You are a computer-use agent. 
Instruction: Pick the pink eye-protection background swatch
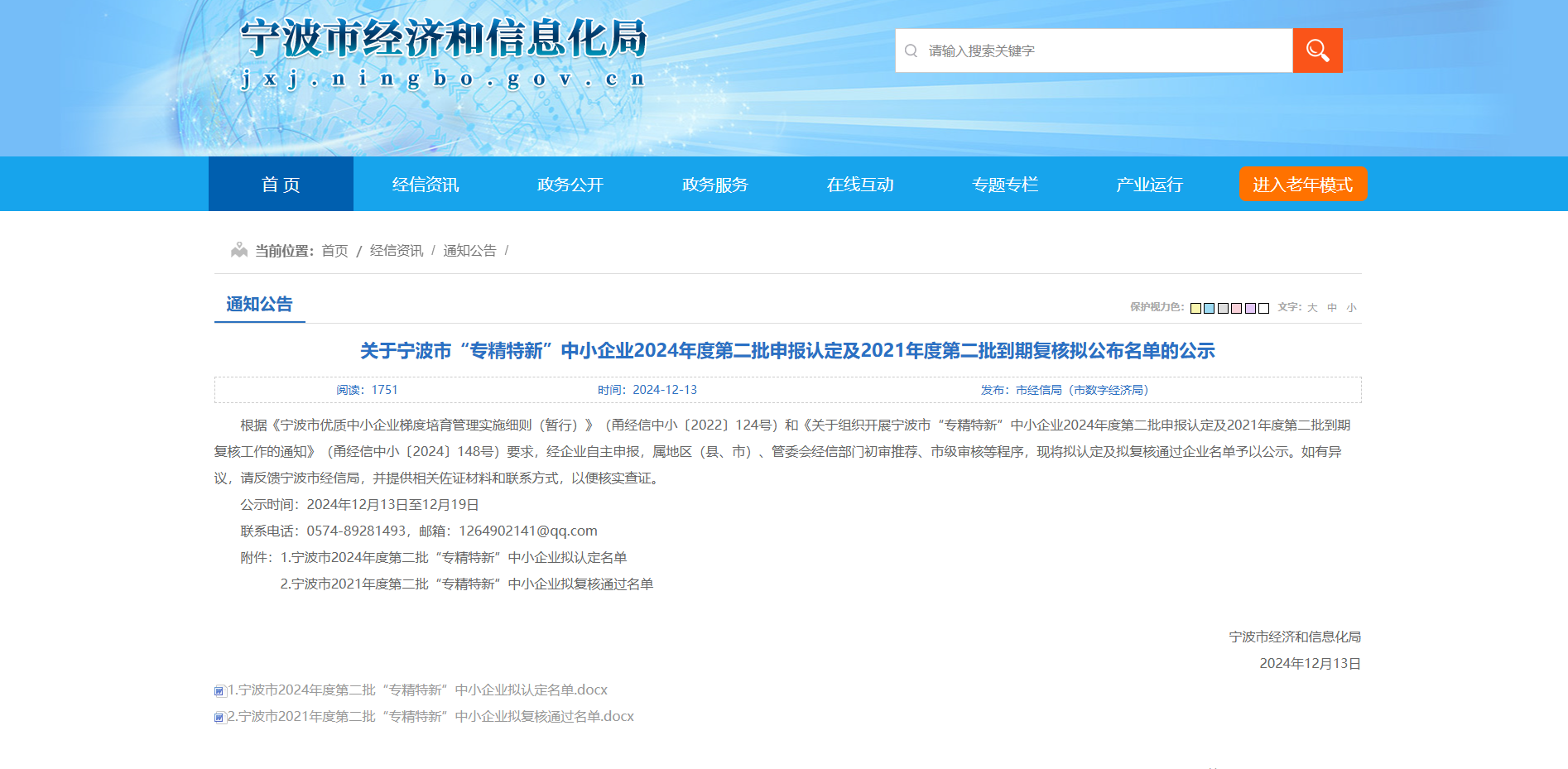[1236, 308]
